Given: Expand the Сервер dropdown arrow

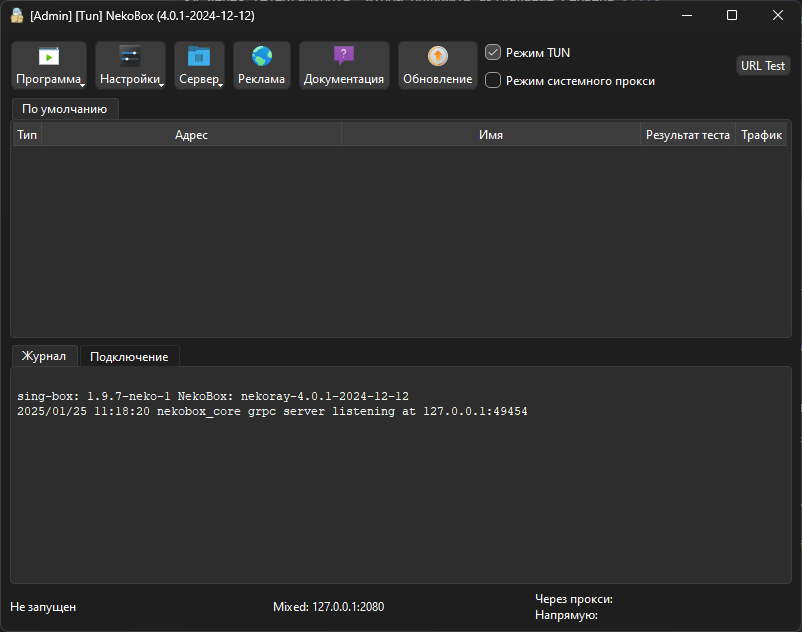Looking at the screenshot, I should click(x=219, y=85).
